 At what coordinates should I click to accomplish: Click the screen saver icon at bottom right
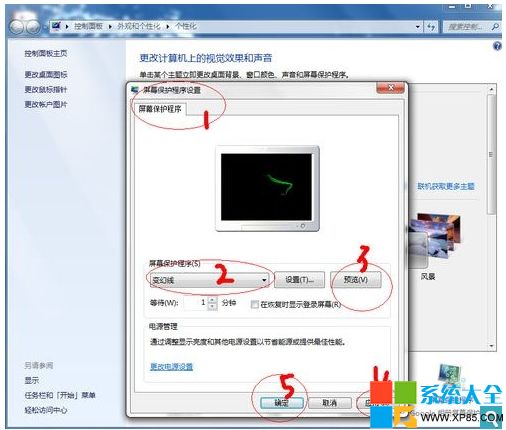coord(450,374)
